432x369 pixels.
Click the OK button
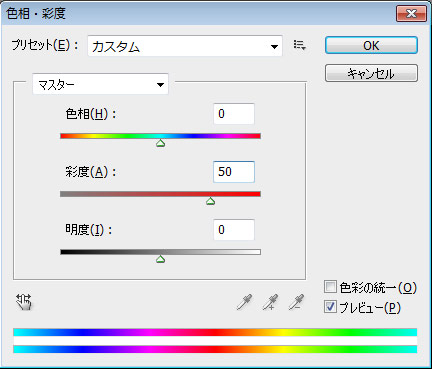point(371,45)
